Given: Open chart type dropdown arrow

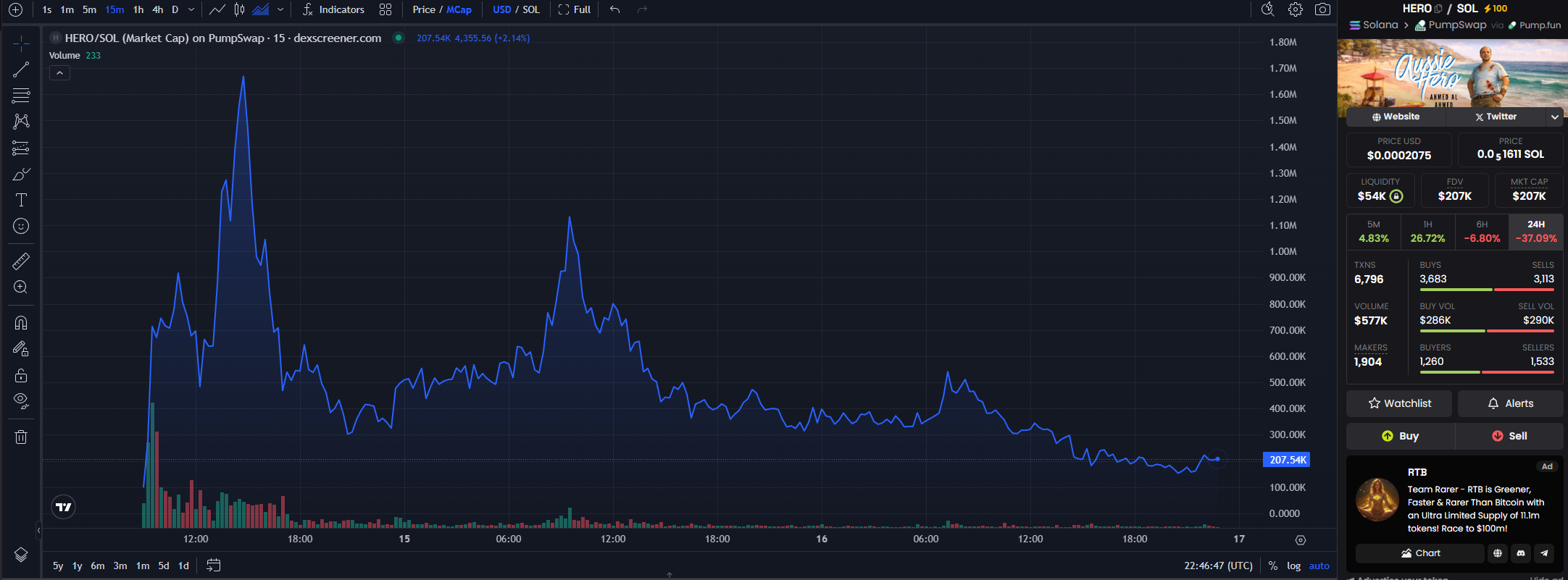Looking at the screenshot, I should pos(280,9).
